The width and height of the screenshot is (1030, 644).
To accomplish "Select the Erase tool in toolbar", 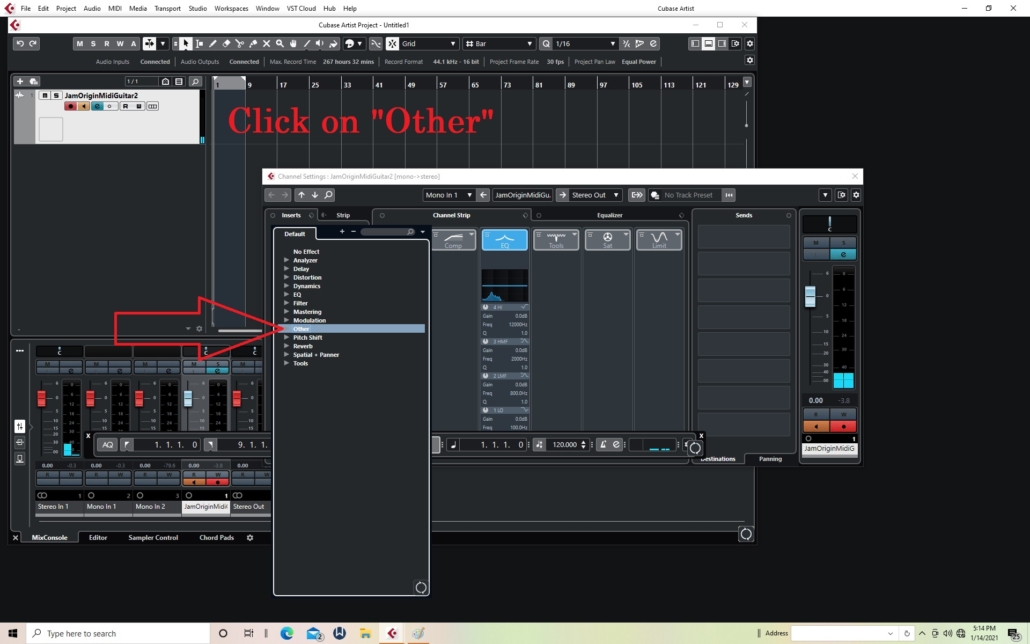I will (x=227, y=43).
